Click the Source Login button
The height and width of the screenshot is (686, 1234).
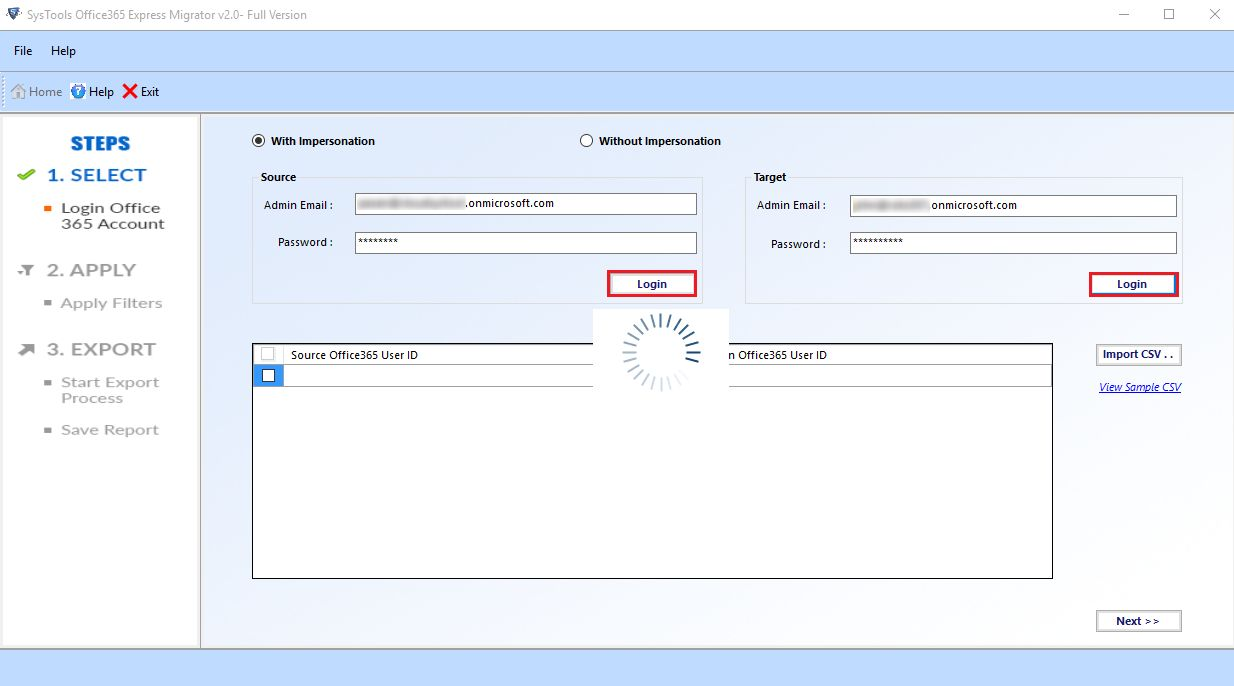coord(652,284)
